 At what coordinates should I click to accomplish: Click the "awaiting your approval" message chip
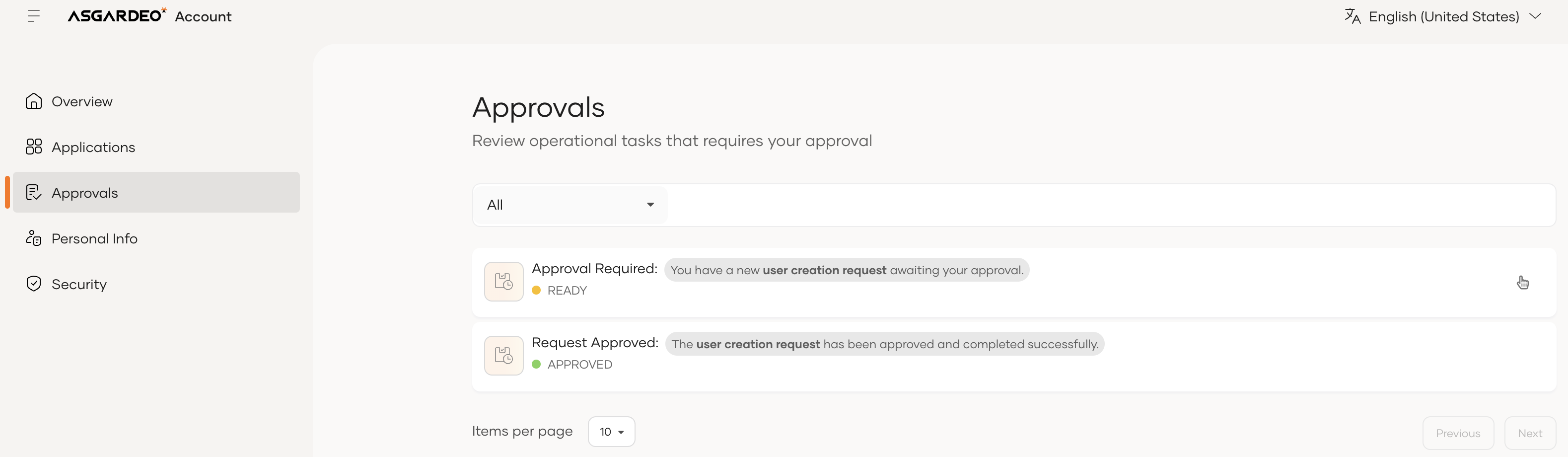pos(846,270)
